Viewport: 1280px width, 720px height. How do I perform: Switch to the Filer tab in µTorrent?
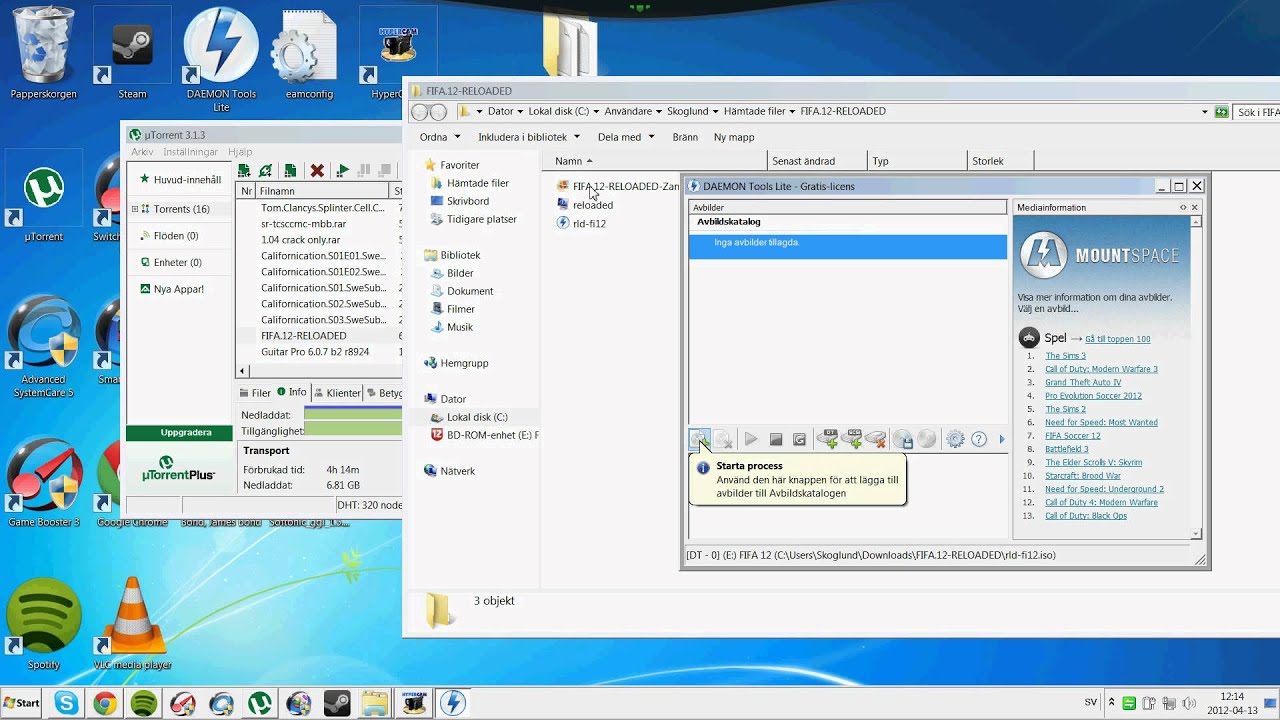(x=256, y=393)
